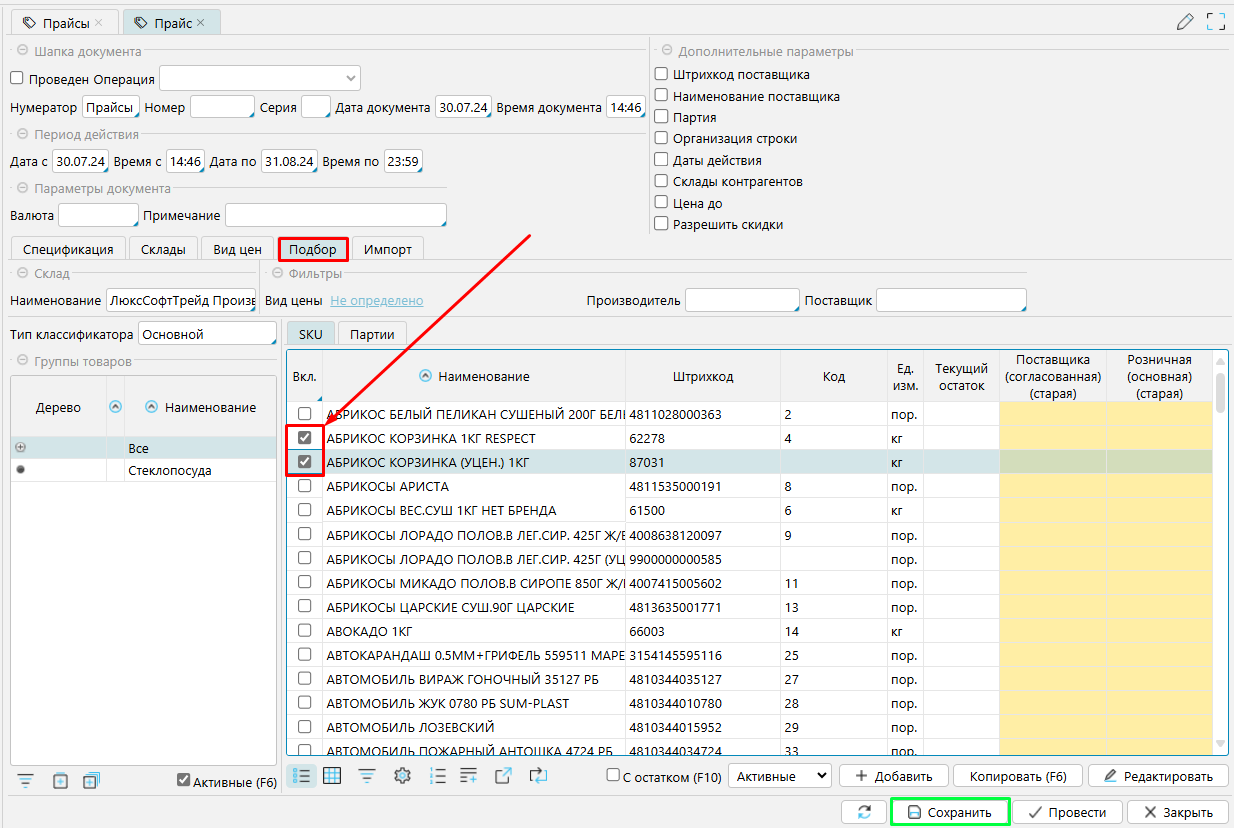
Task: Click the product table vertical scrollbar
Action: coord(1220,392)
